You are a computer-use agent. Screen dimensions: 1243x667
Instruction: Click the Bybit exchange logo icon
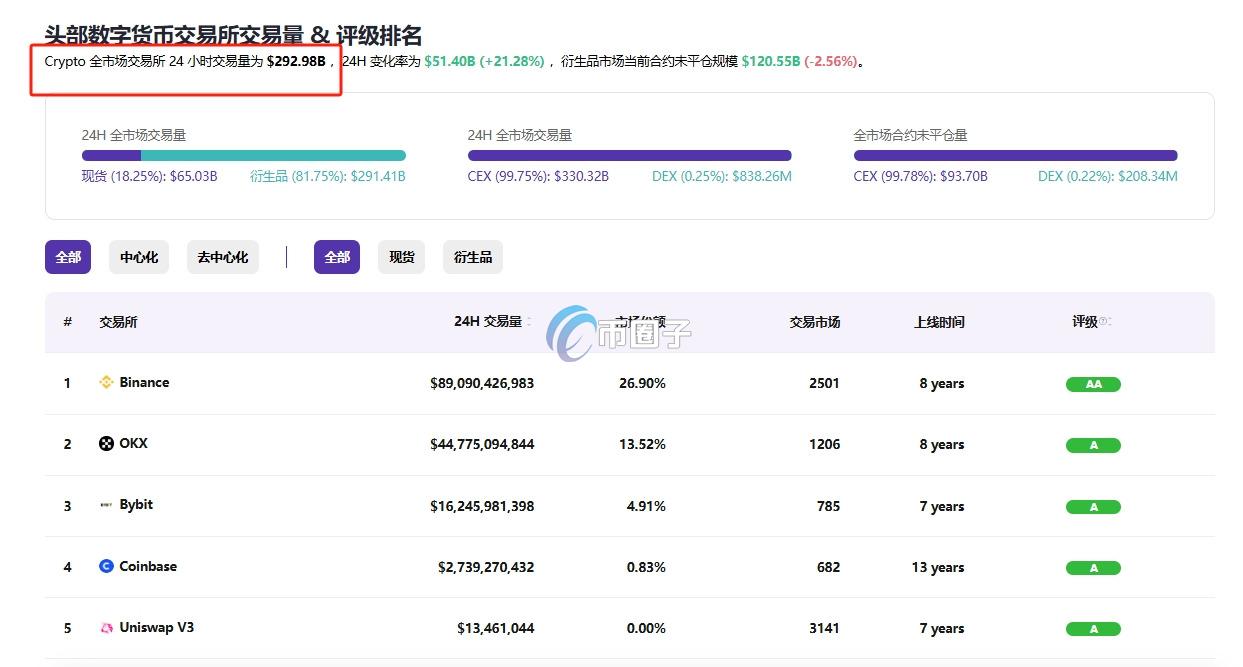(x=107, y=504)
